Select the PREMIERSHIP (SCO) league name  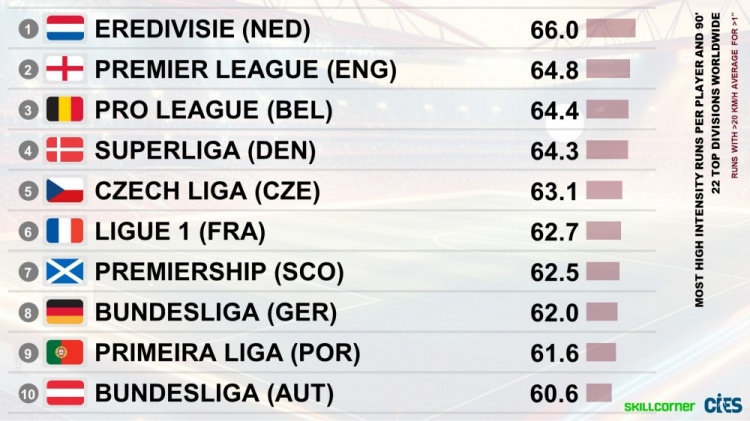(219, 272)
